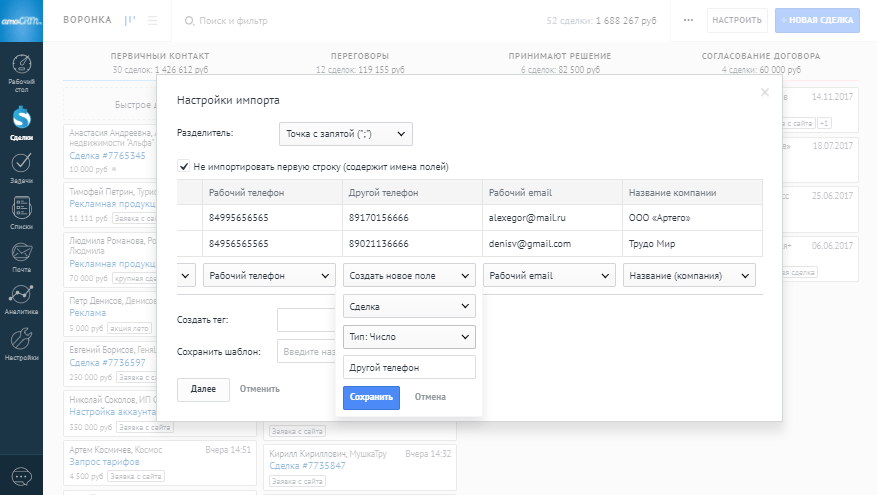The image size is (877, 495).
Task: Uncheck 'Не импортировать первую строку' checkbox
Action: tap(184, 166)
